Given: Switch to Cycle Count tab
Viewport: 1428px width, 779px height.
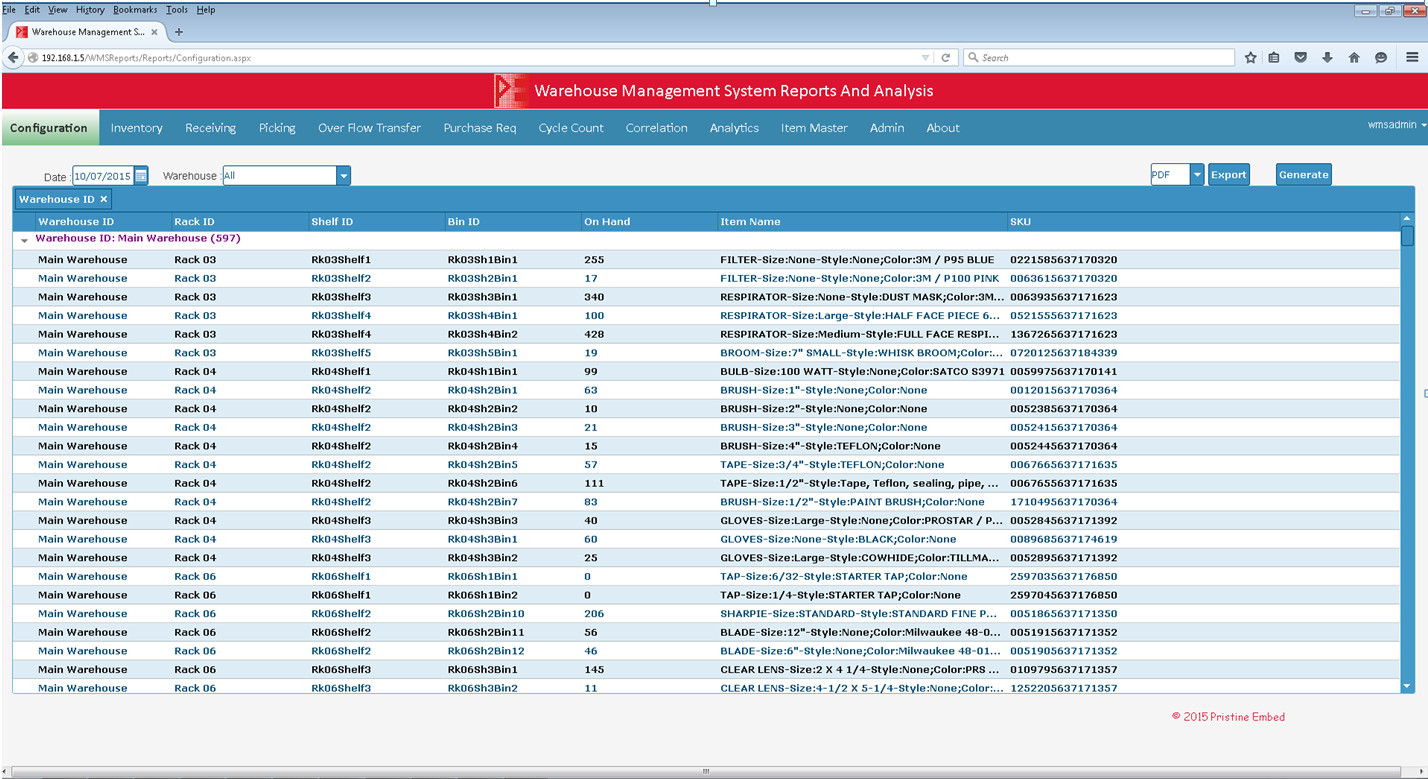Looking at the screenshot, I should pyautogui.click(x=571, y=128).
